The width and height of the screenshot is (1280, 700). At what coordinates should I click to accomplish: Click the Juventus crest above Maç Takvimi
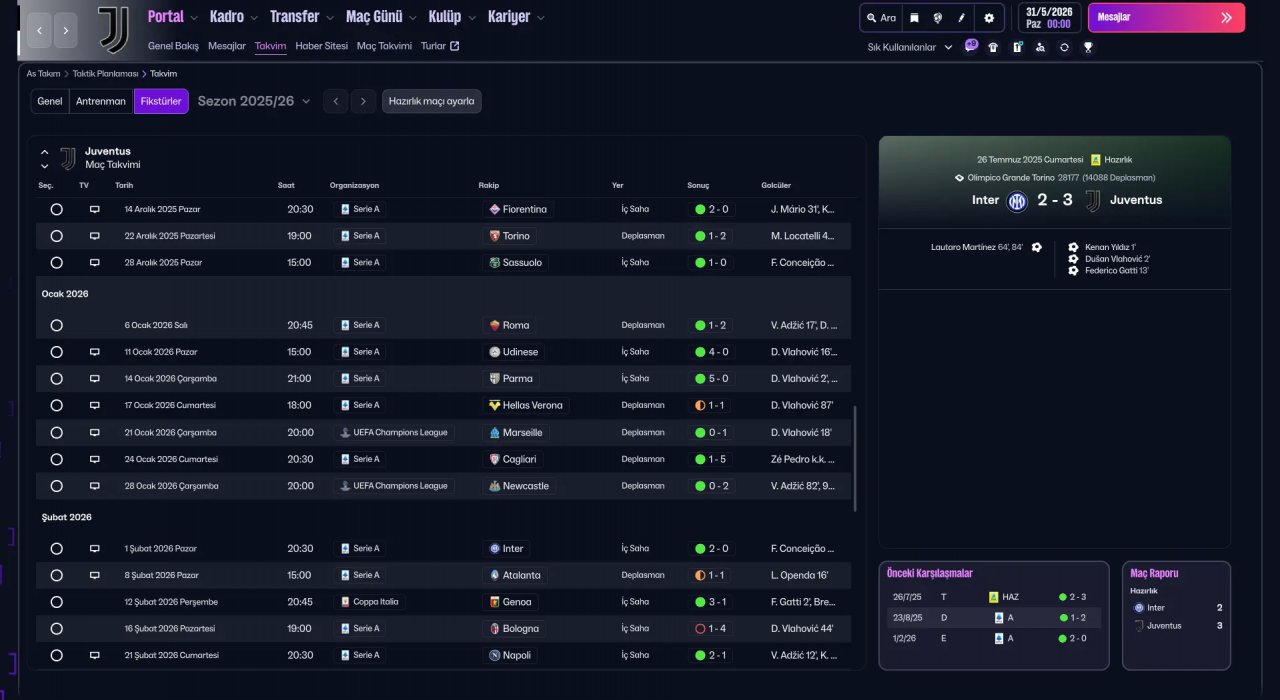pyautogui.click(x=68, y=158)
